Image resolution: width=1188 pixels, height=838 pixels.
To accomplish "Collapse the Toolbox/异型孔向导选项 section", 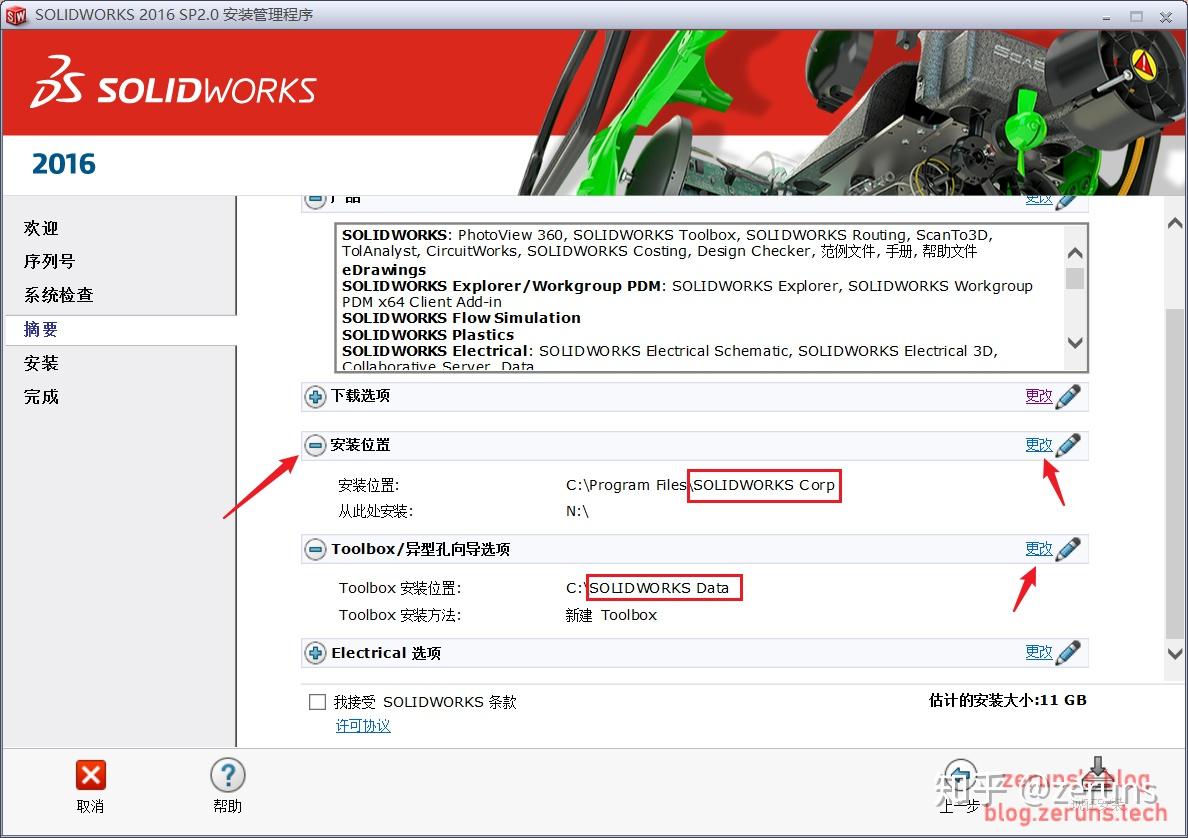I will click(314, 548).
